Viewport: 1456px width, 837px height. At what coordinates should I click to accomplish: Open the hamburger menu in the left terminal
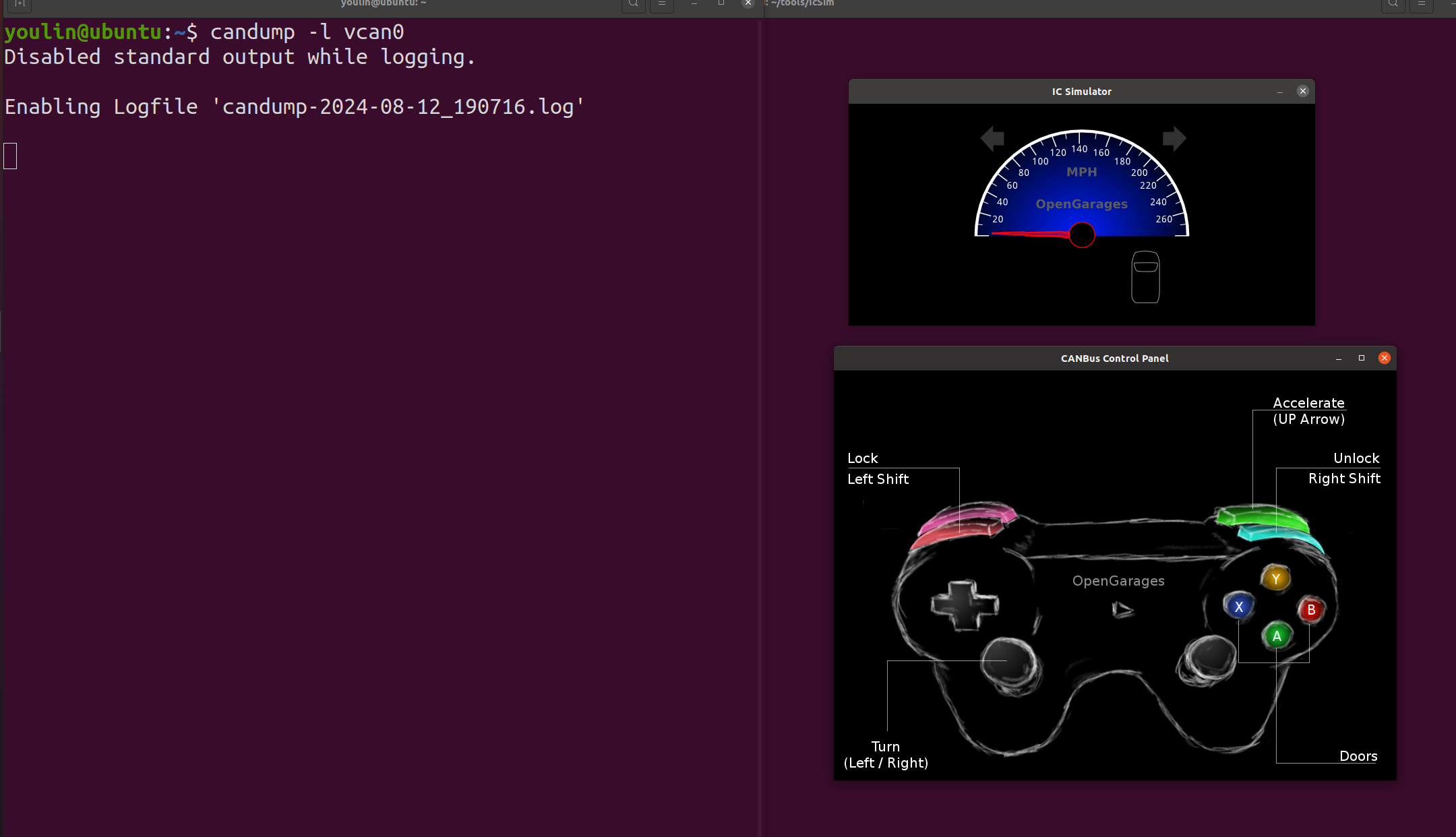click(662, 4)
